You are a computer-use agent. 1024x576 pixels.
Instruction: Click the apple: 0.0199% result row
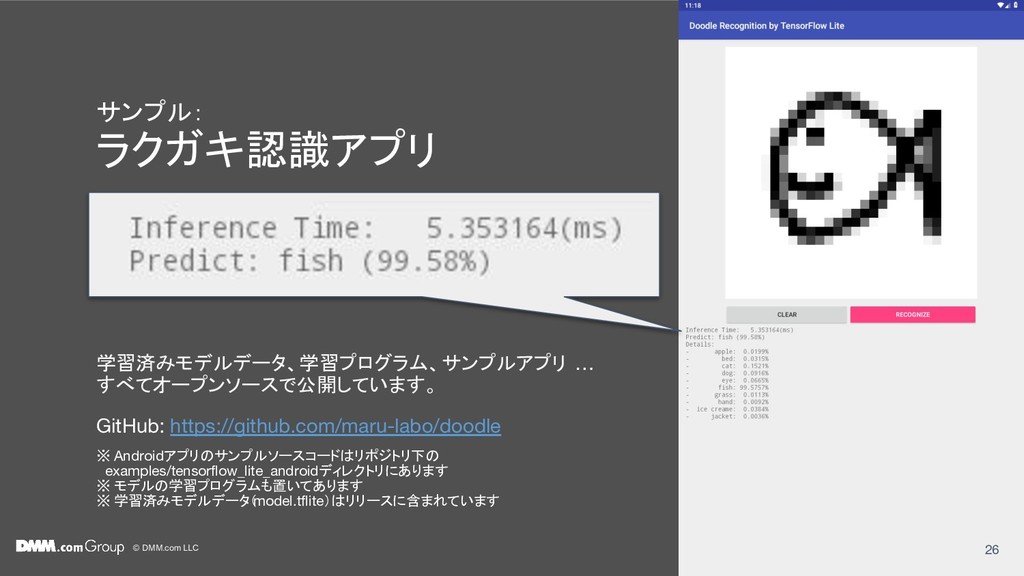pyautogui.click(x=727, y=351)
